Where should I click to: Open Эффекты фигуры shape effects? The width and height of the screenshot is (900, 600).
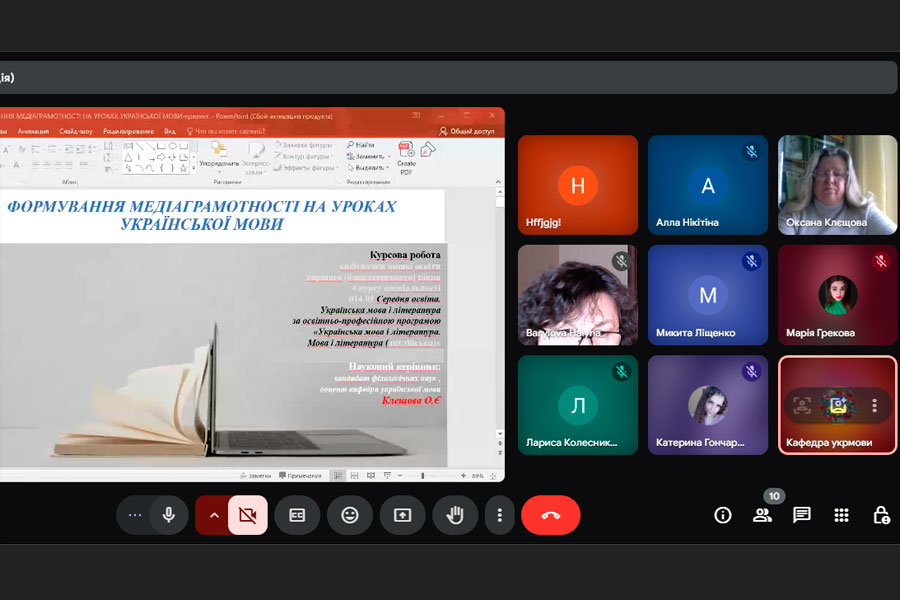(306, 168)
